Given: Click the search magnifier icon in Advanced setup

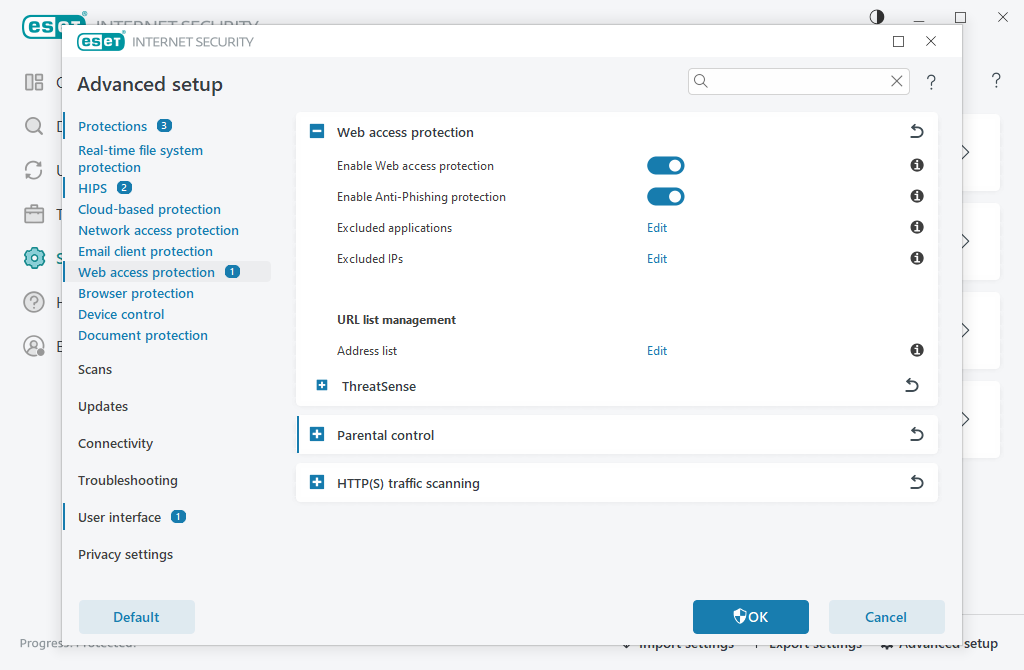Looking at the screenshot, I should (701, 81).
